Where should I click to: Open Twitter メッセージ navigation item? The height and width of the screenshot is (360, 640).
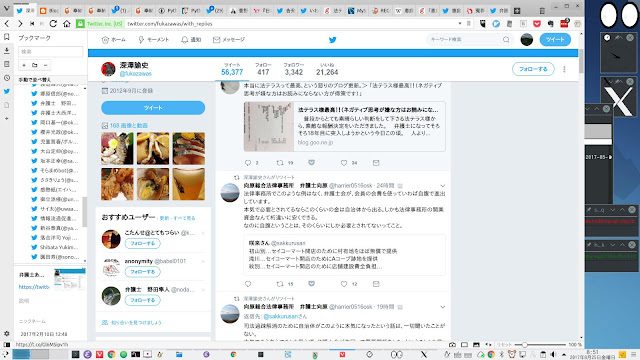point(229,40)
